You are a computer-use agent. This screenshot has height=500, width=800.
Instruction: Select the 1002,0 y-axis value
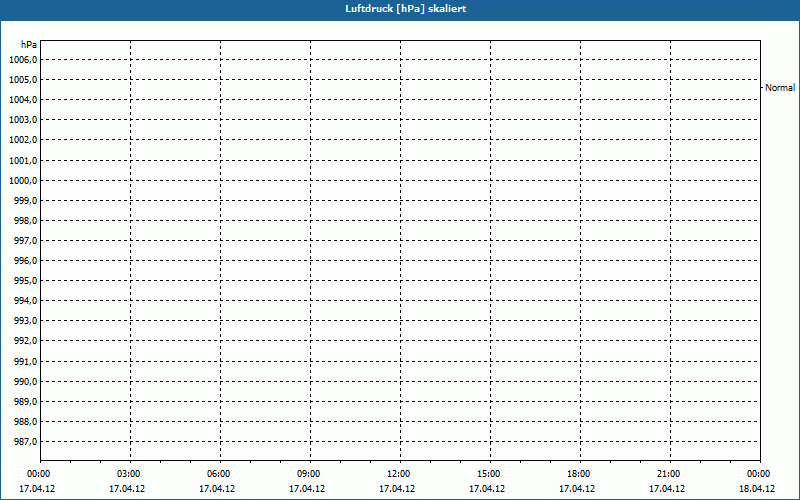tap(23, 140)
